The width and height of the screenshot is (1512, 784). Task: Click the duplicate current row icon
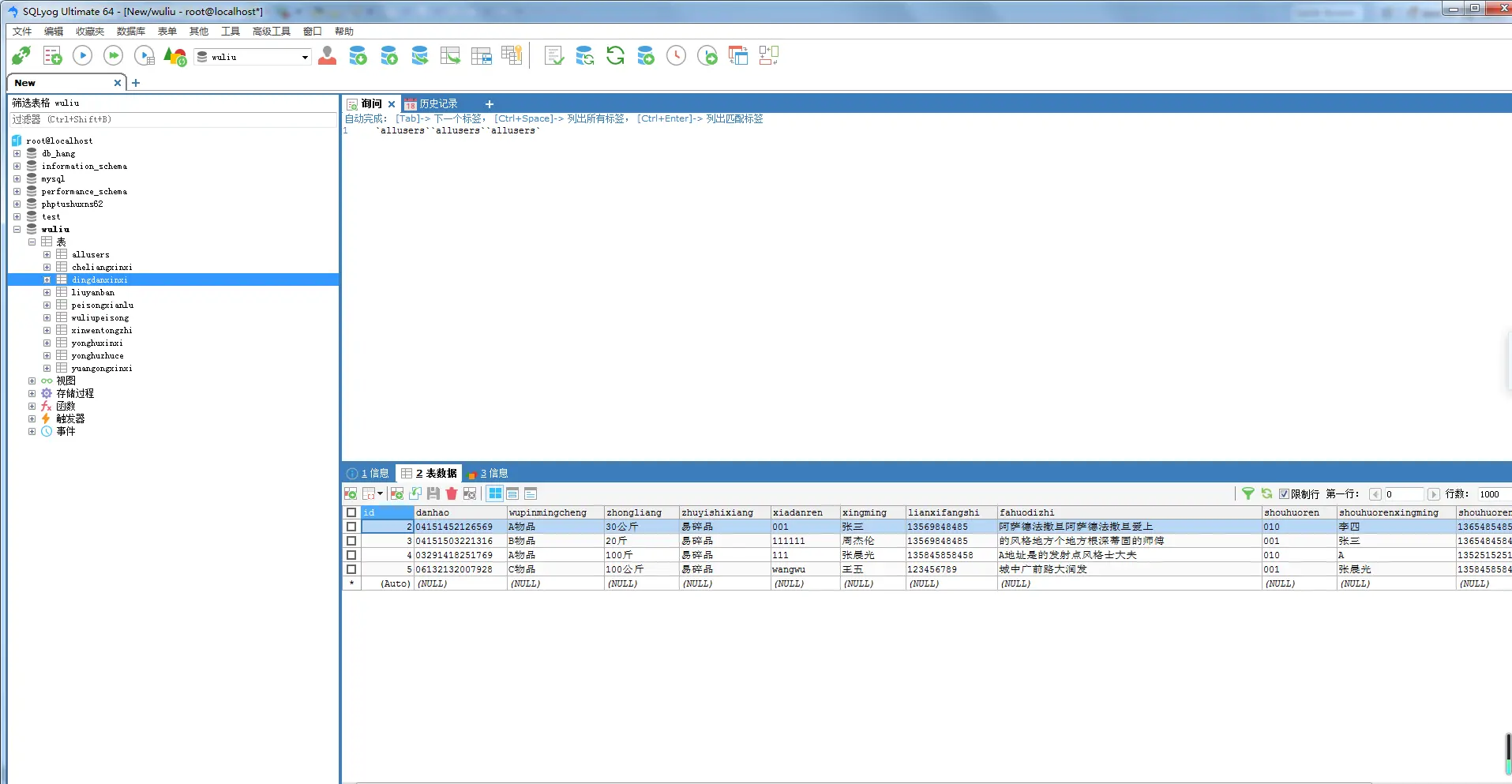[x=415, y=494]
